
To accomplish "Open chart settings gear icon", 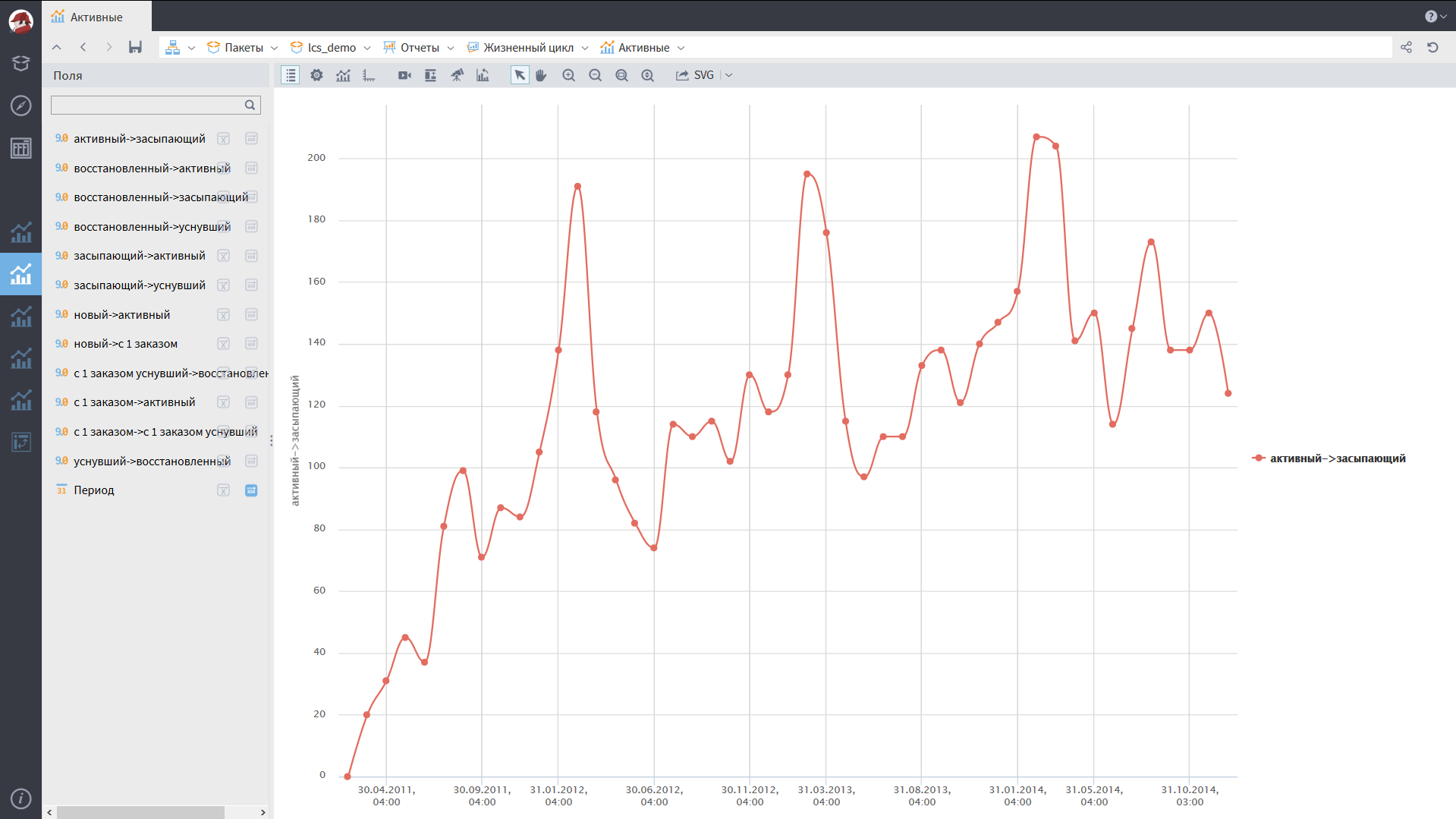I will pos(316,75).
